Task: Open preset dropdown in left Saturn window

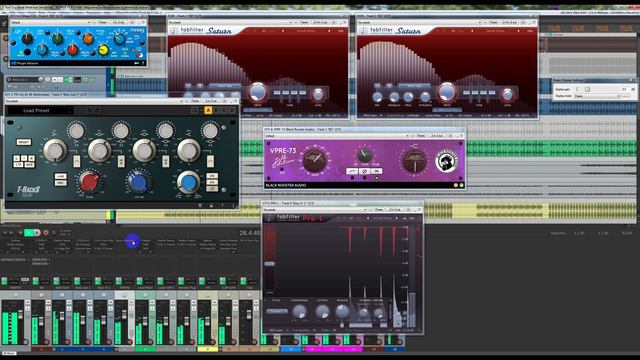Action: (231, 22)
